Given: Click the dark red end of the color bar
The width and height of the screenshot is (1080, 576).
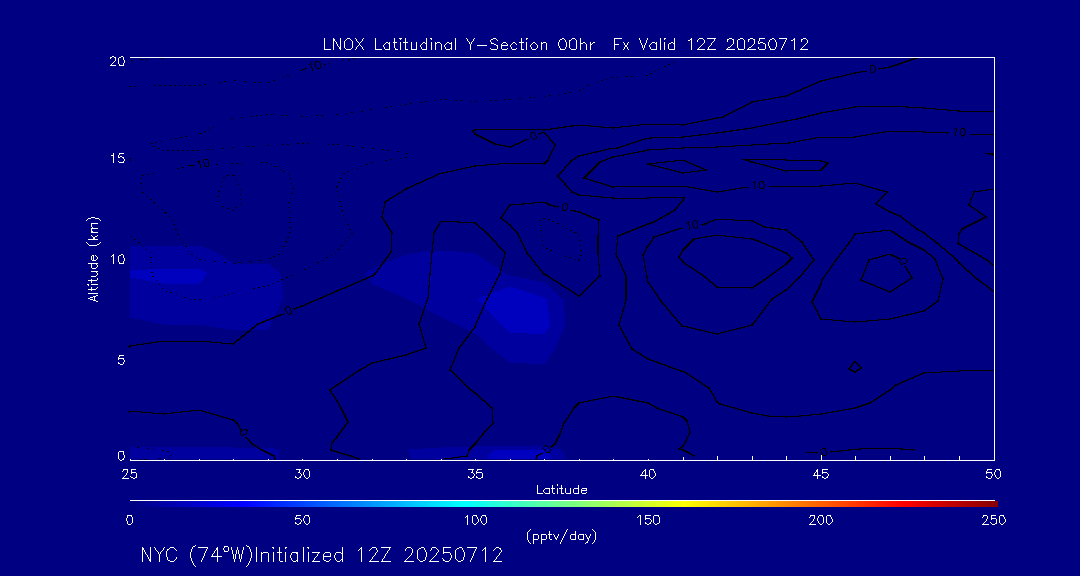Looking at the screenshot, I should click(x=988, y=504).
